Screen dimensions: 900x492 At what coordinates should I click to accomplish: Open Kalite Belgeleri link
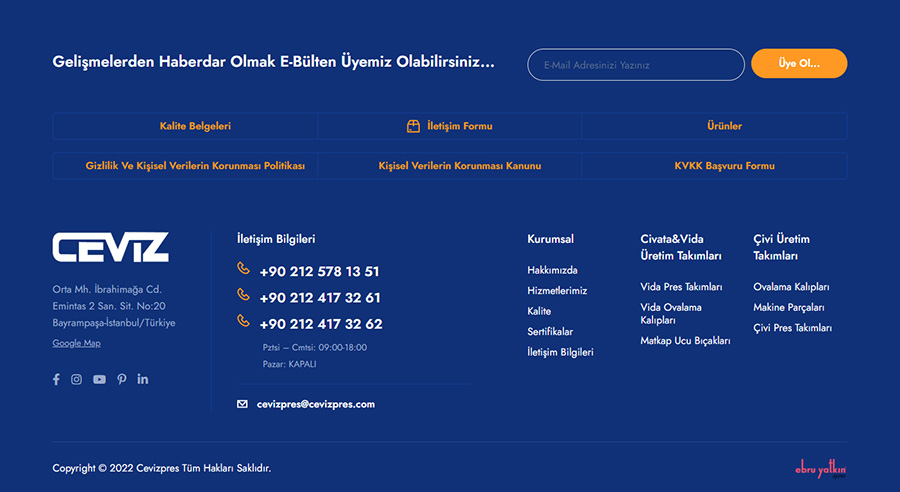point(195,126)
